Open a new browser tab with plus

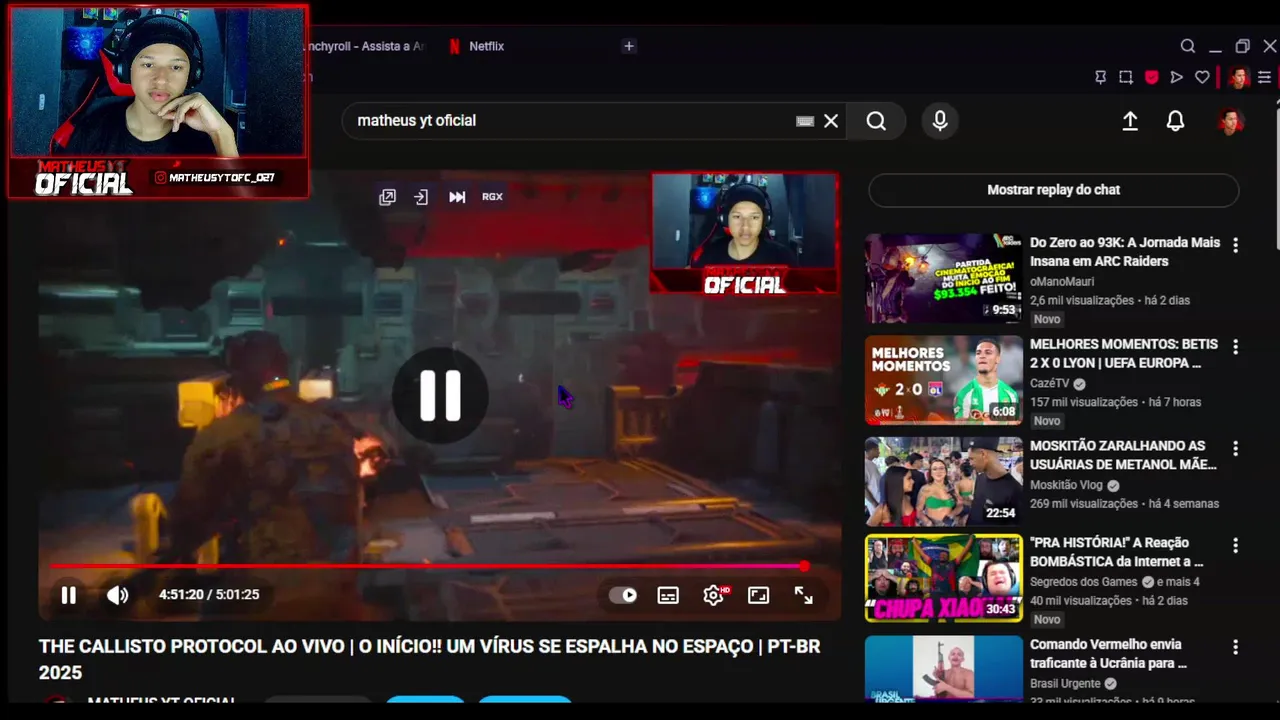[x=629, y=46]
